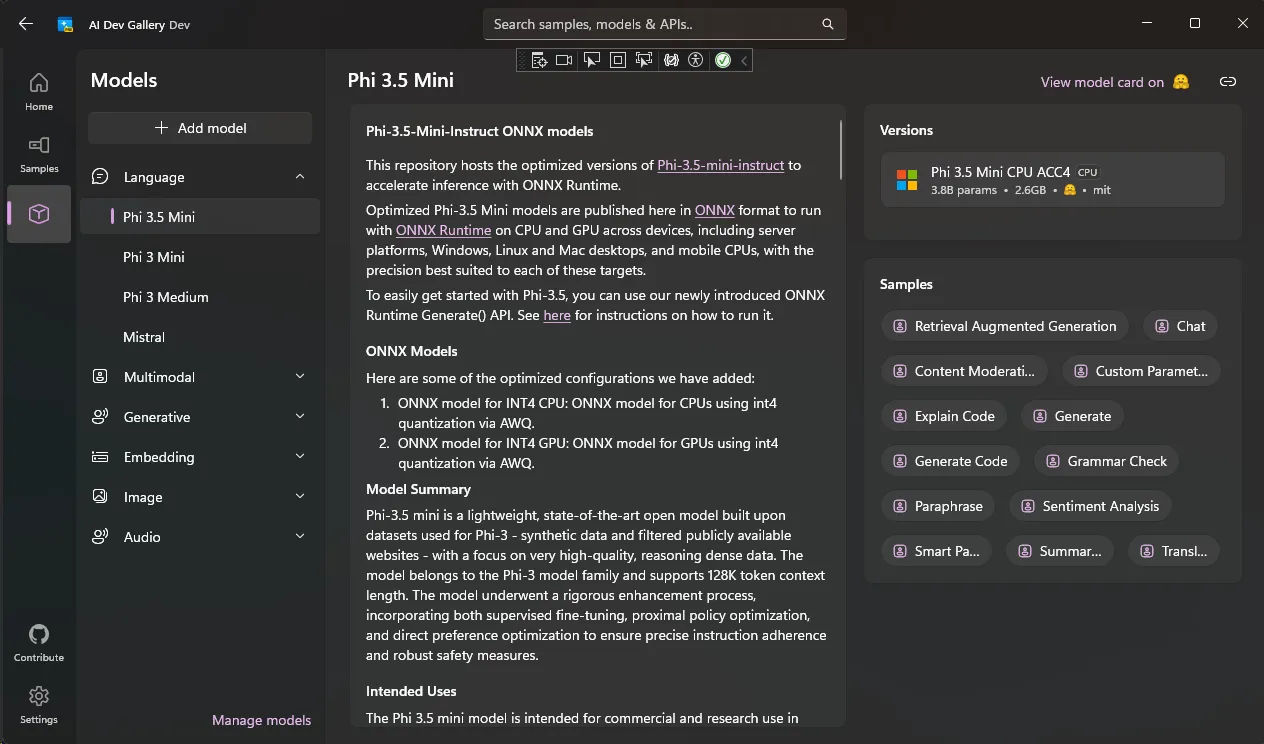Toggle Track focused element icon
This screenshot has height=744, width=1264.
click(643, 60)
